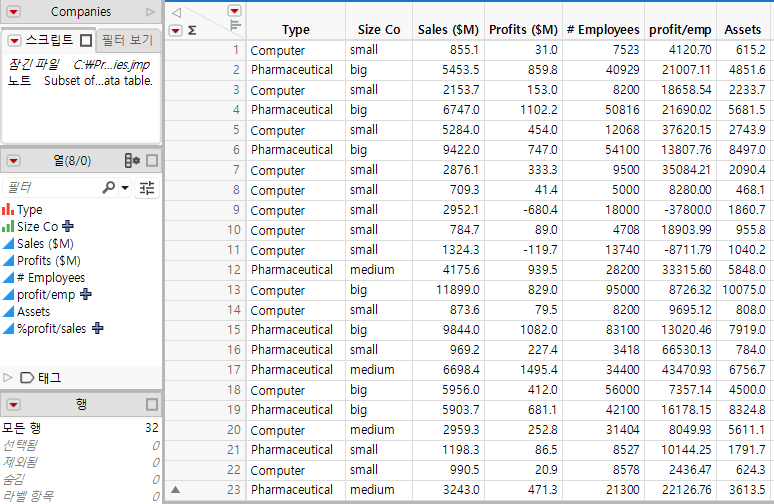Click the 노트 Subset of data table entry
774x504 pixels.
(80, 80)
